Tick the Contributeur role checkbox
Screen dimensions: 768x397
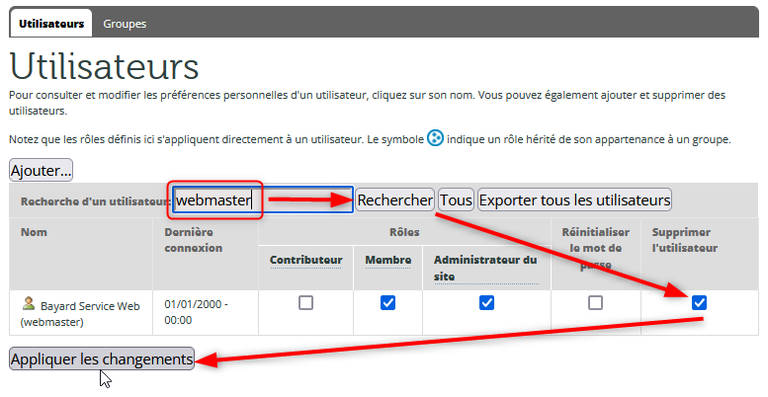[306, 303]
